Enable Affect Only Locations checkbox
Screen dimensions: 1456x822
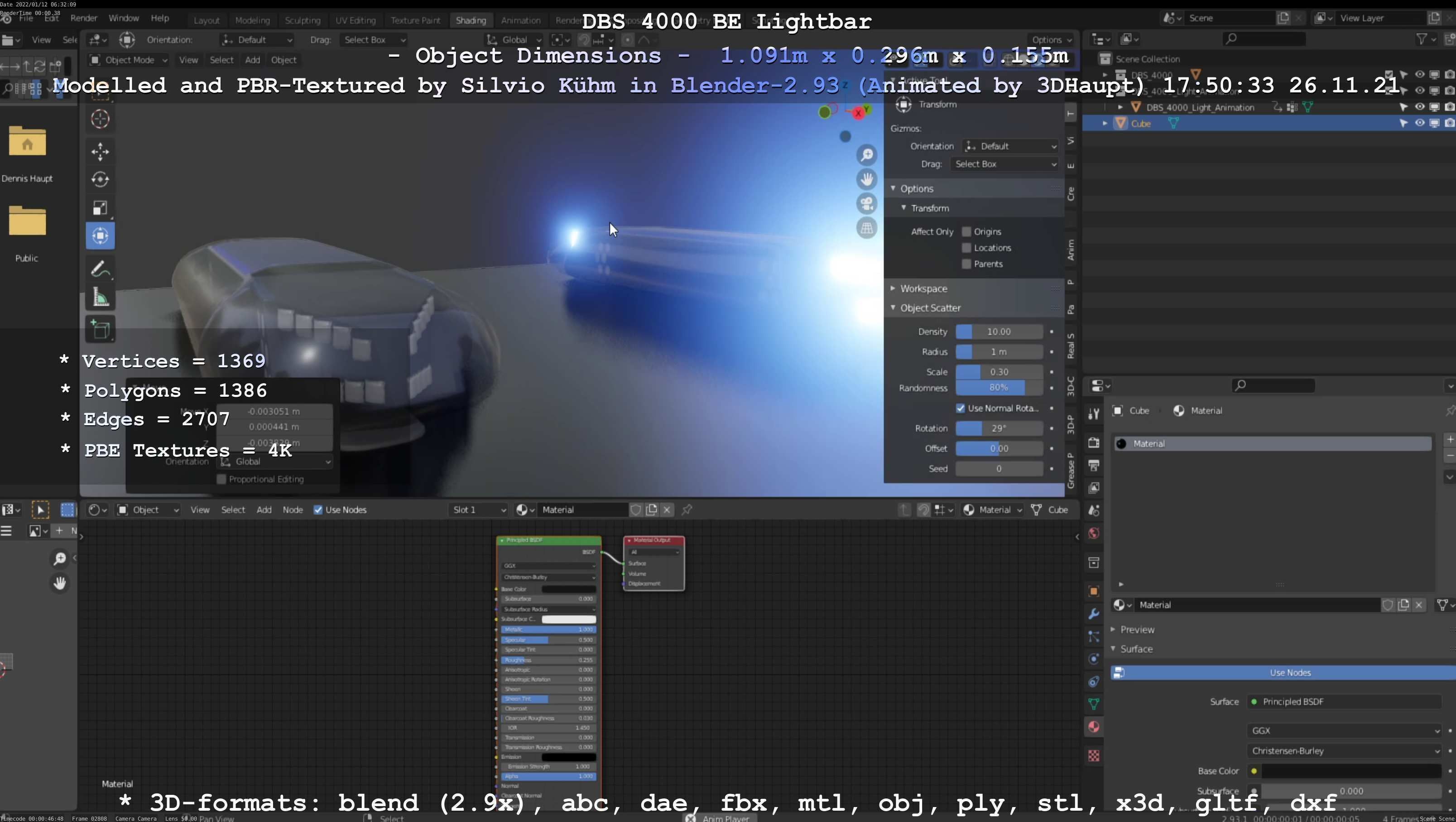click(966, 248)
